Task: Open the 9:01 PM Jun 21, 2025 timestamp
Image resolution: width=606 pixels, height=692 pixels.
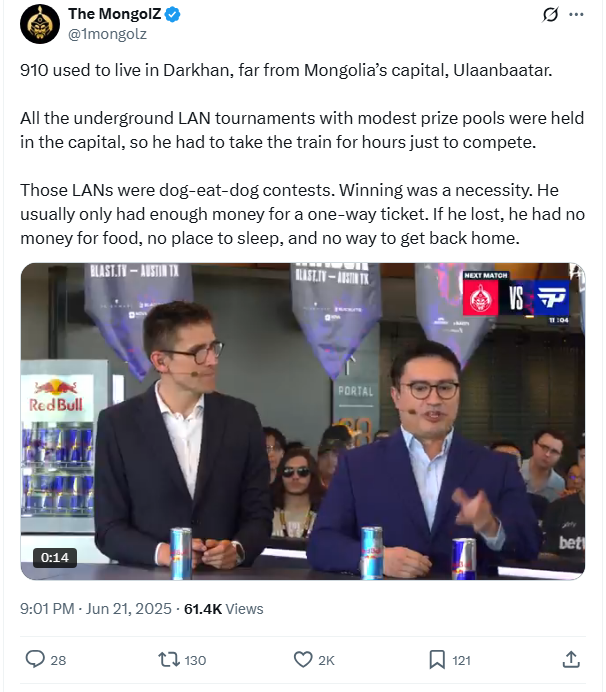Action: coord(95,609)
